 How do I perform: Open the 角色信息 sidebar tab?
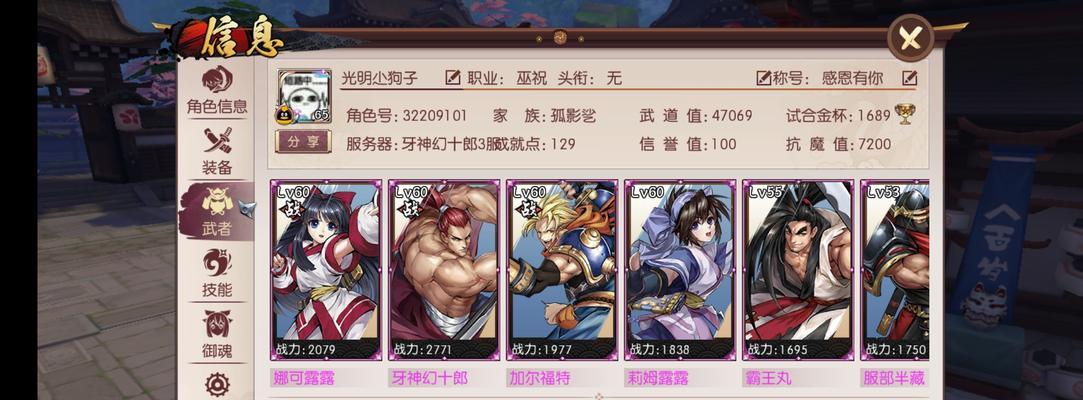click(x=217, y=91)
